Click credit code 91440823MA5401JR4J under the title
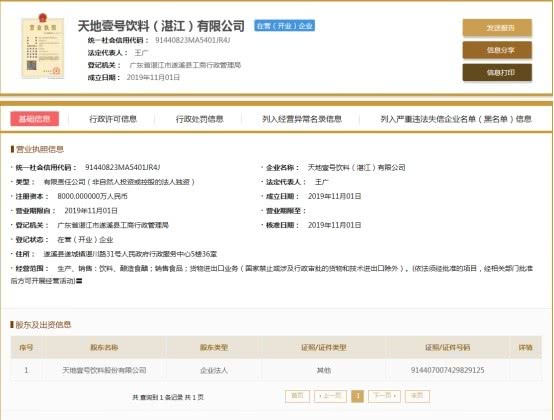Viewport: 554px width, 420px height. (x=193, y=40)
